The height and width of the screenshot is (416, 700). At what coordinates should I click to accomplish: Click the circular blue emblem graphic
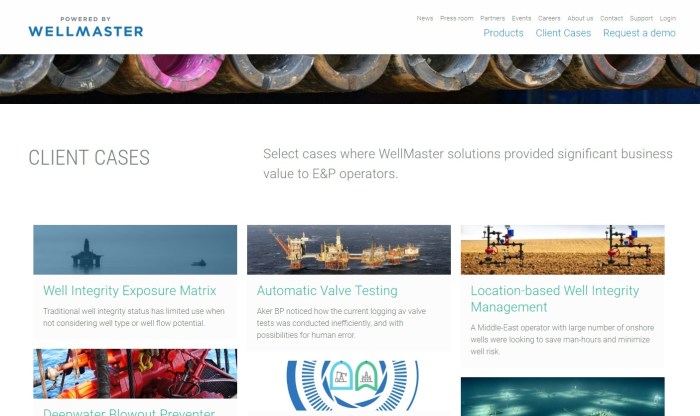tap(353, 386)
